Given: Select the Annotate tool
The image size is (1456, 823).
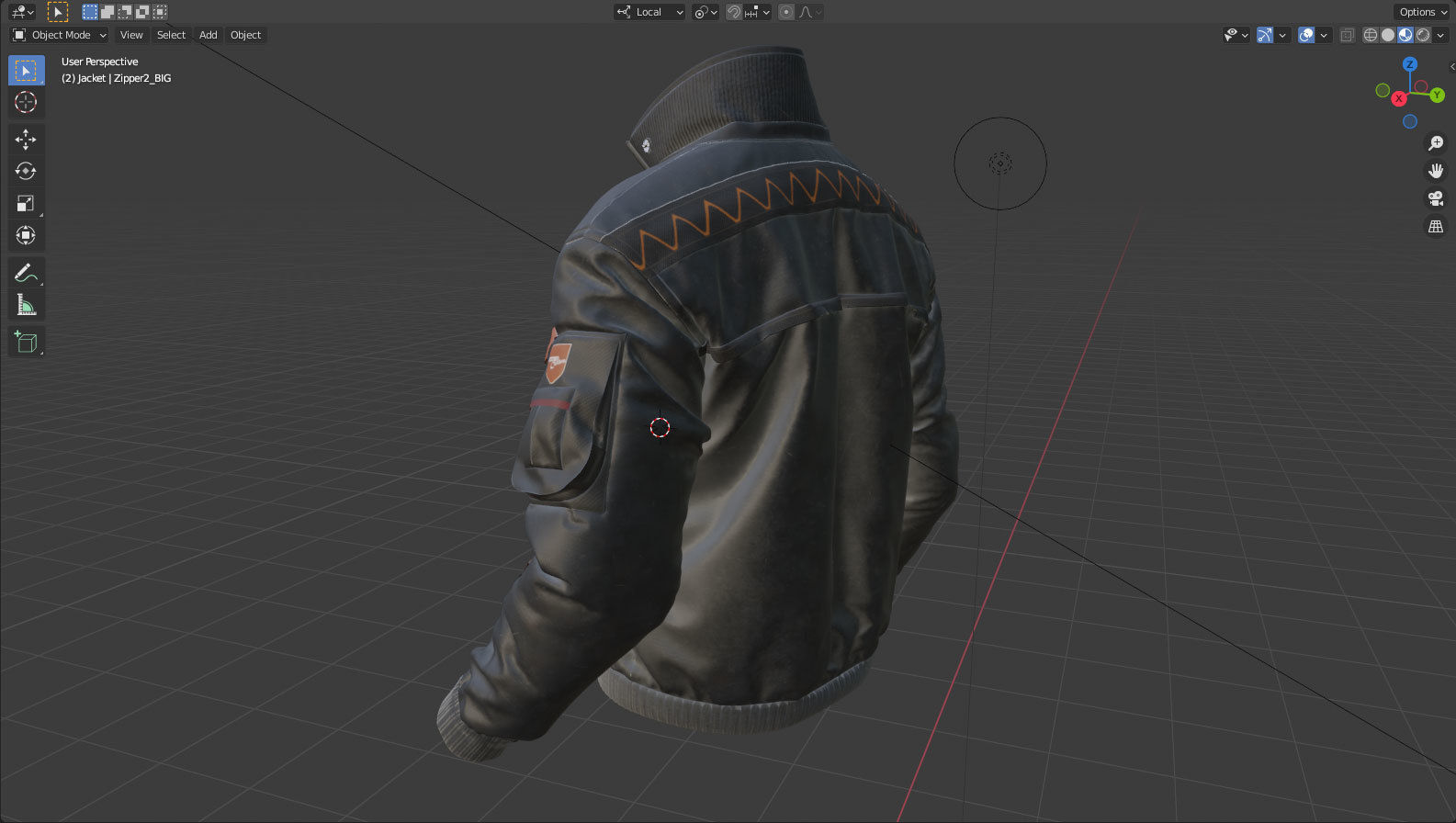Looking at the screenshot, I should 26,273.
